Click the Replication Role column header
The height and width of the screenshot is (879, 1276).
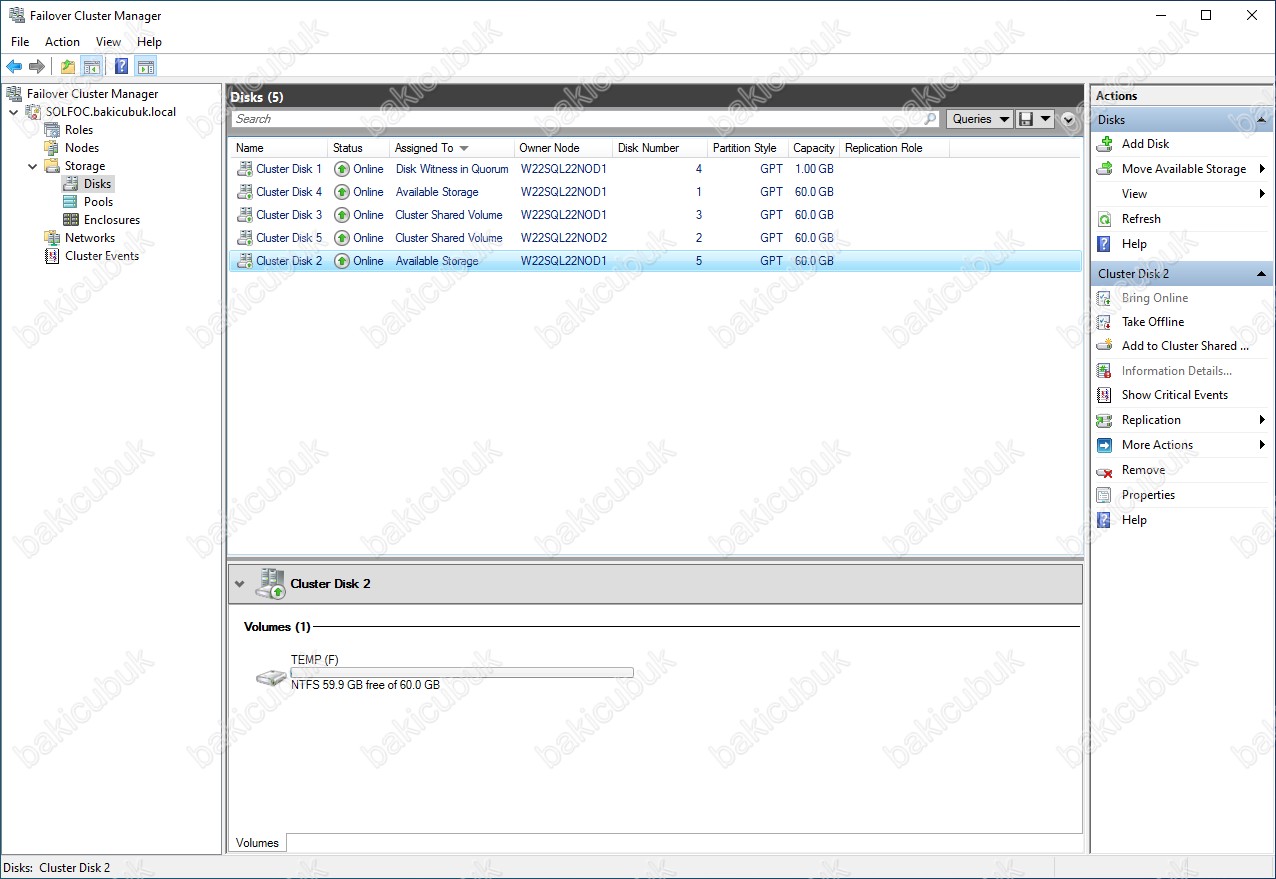pyautogui.click(x=894, y=148)
